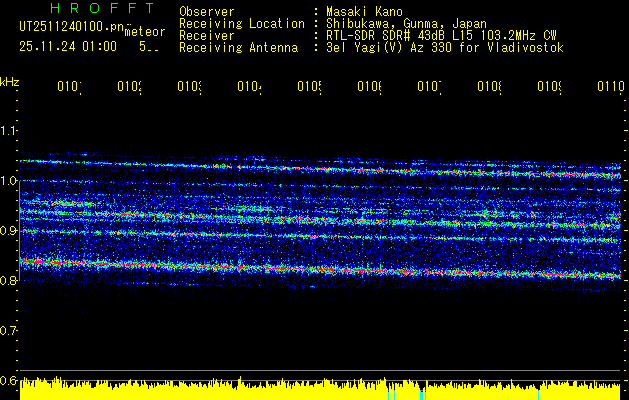Click the kHz axis unit label
The image size is (629, 400).
point(10,81)
